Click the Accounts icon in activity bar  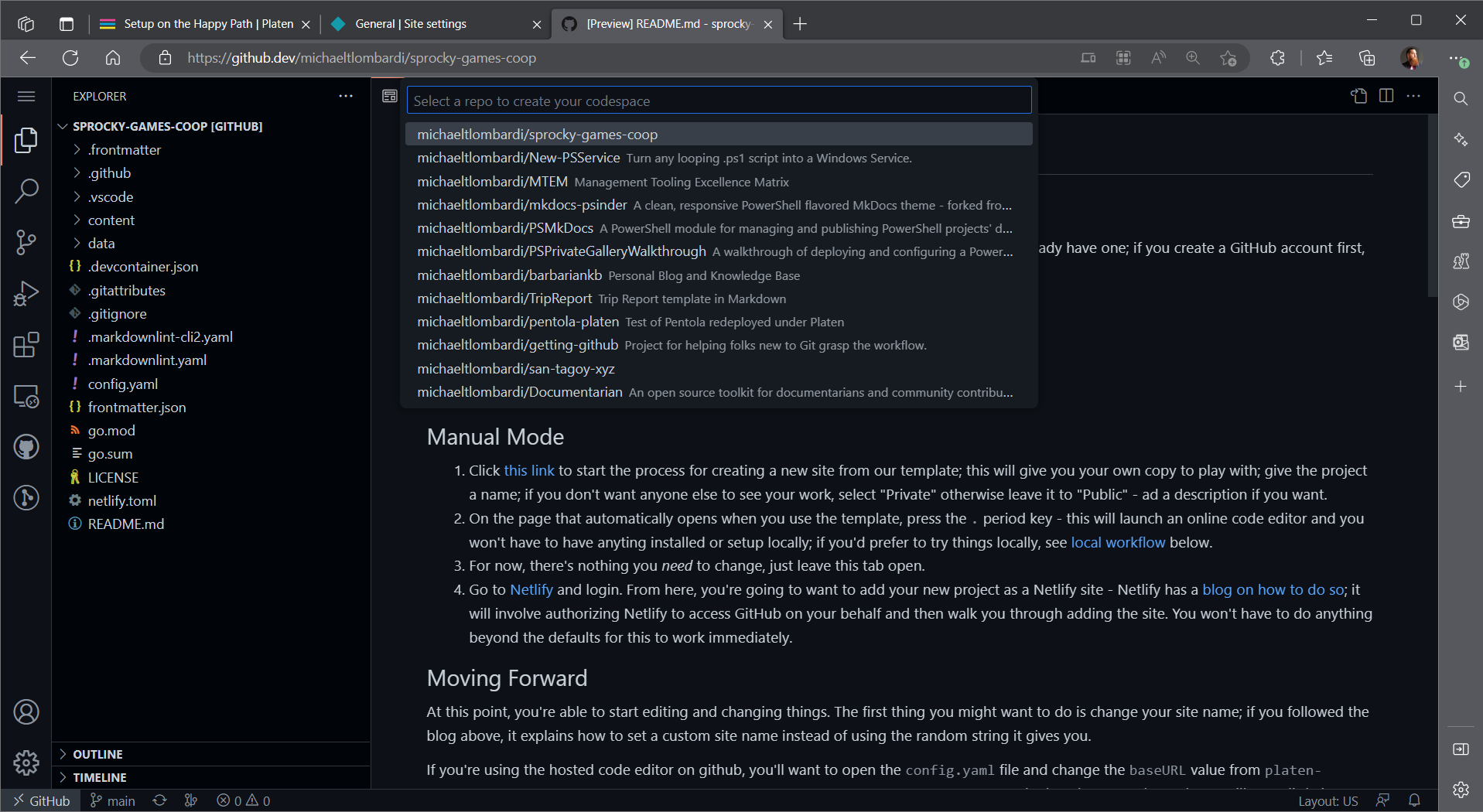(x=26, y=711)
